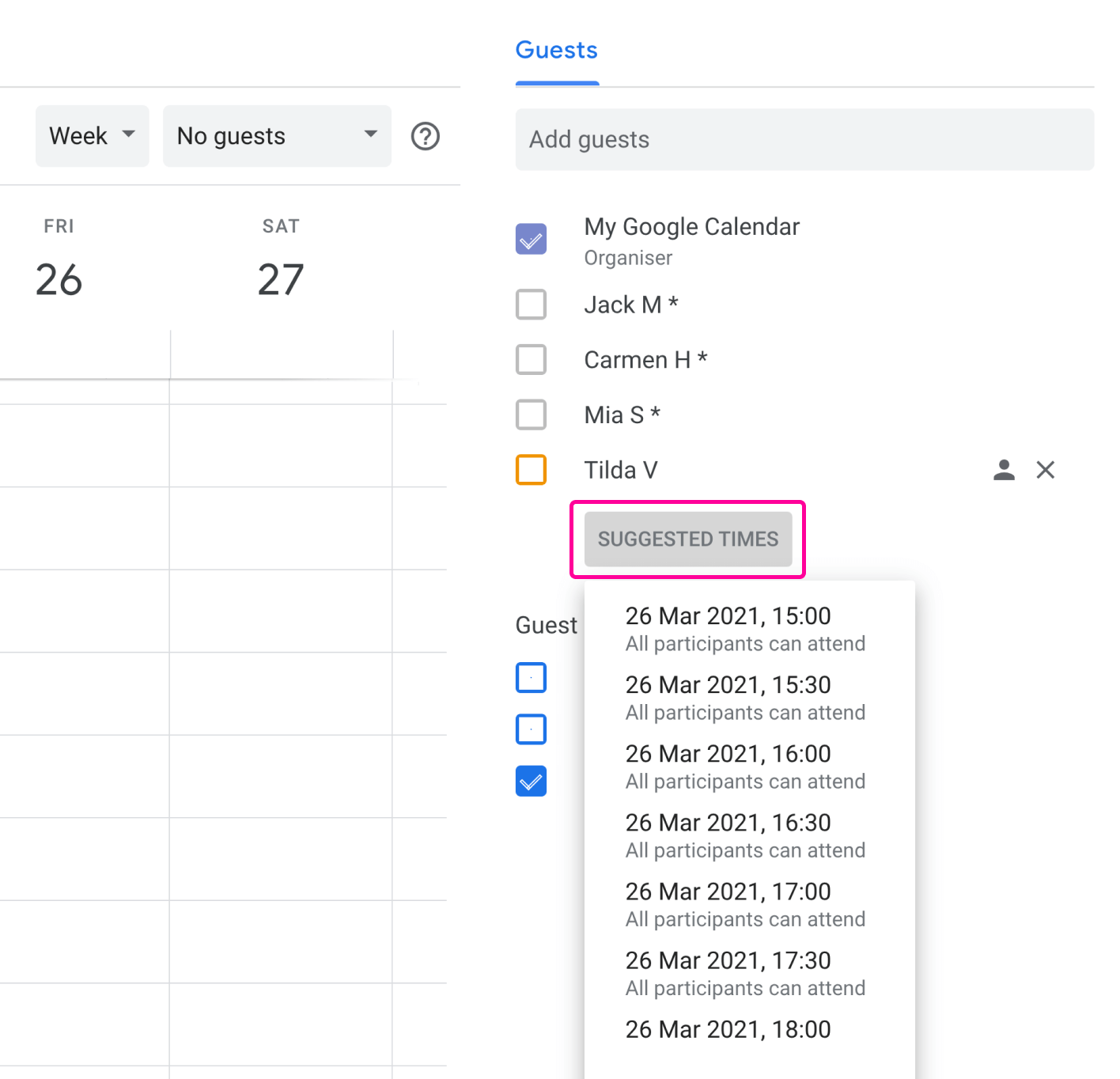
Task: Click the Add guests input field
Action: 804,139
